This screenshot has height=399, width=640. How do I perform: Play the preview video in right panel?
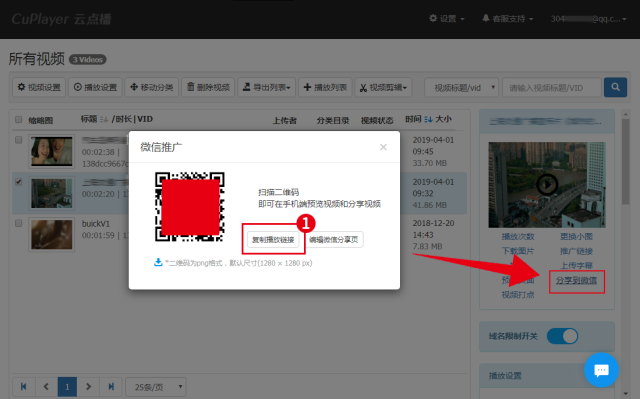pyautogui.click(x=547, y=185)
